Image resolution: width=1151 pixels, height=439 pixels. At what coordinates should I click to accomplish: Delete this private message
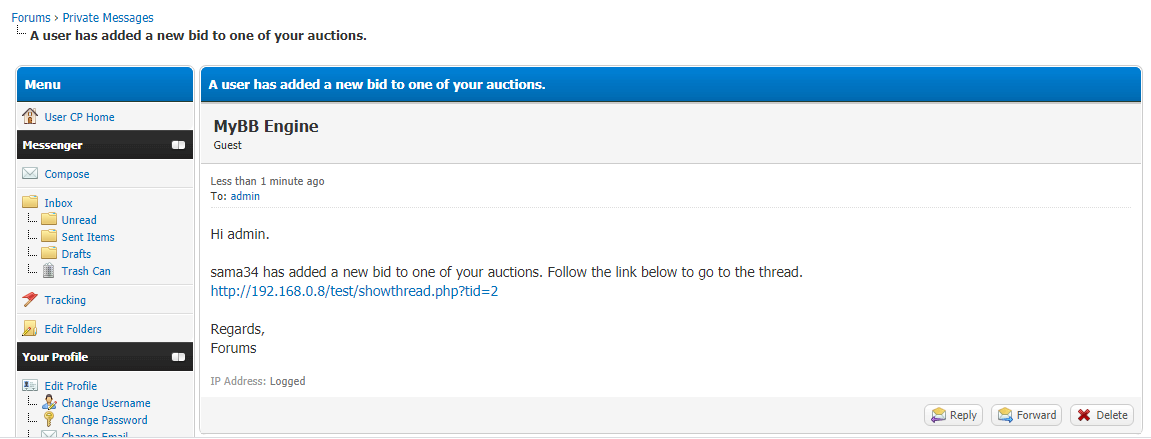(x=1101, y=415)
